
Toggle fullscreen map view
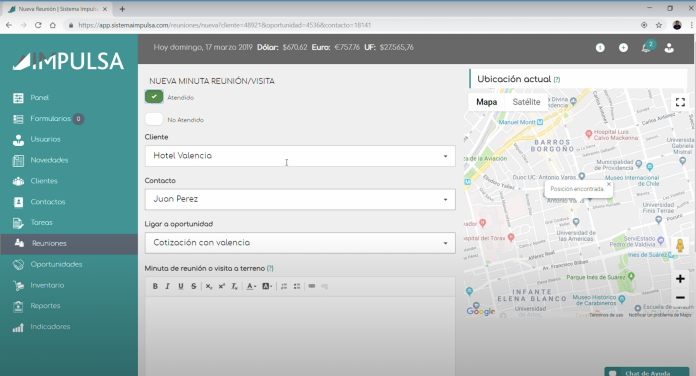[x=680, y=102]
